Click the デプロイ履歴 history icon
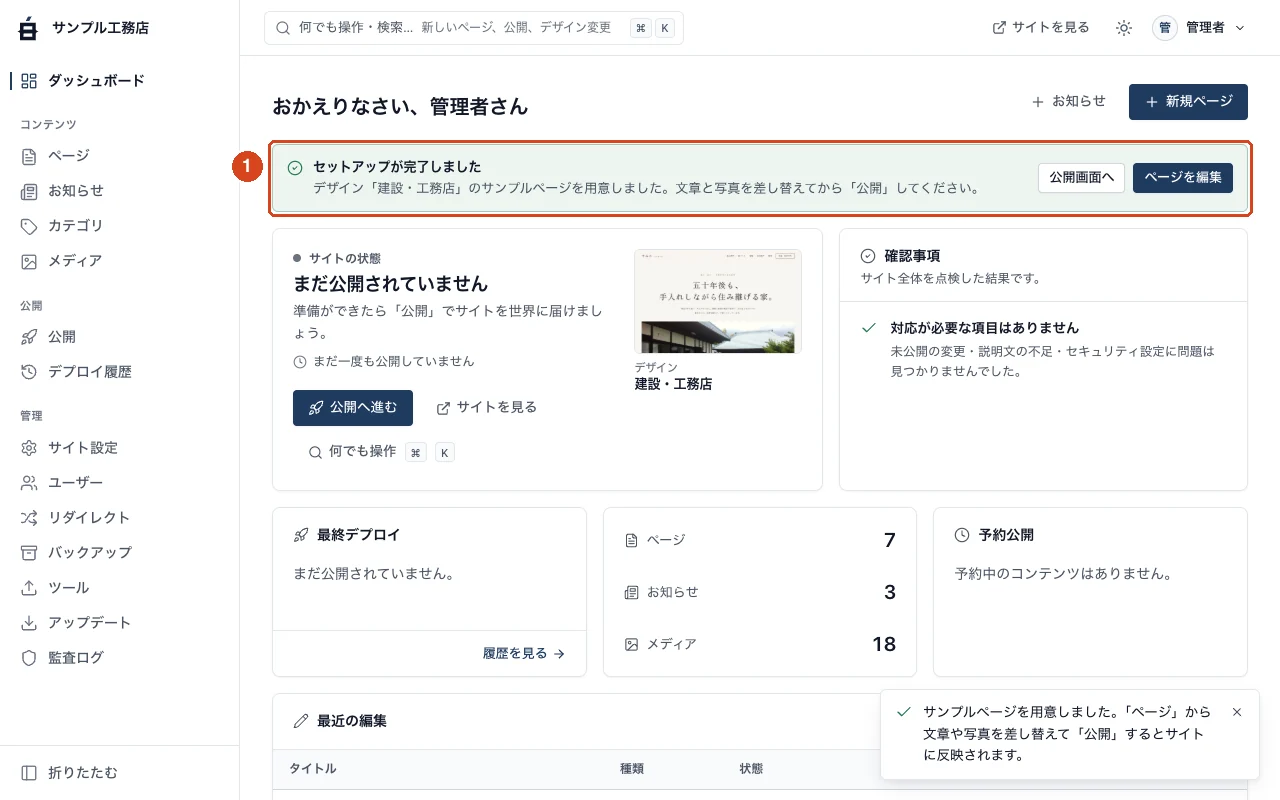Viewport: 1280px width, 800px height. tap(29, 372)
